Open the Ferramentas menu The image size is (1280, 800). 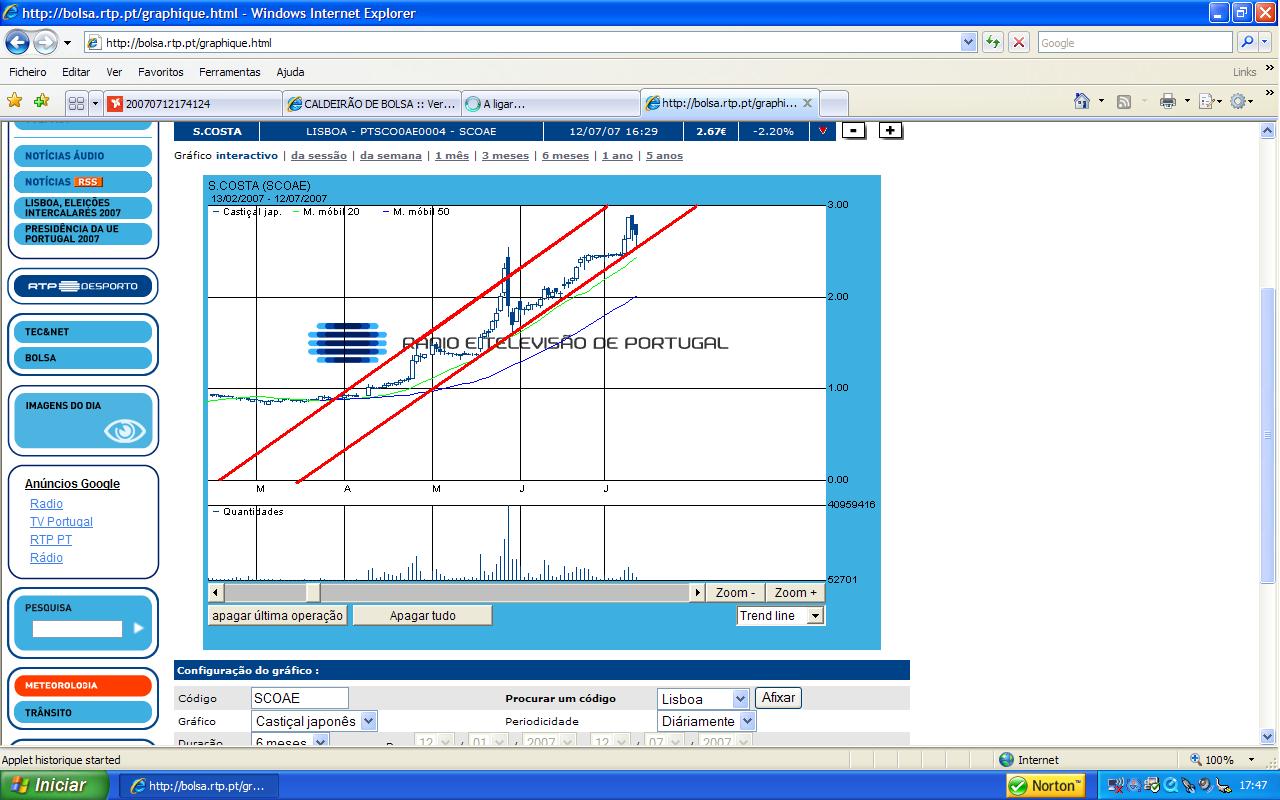click(229, 72)
